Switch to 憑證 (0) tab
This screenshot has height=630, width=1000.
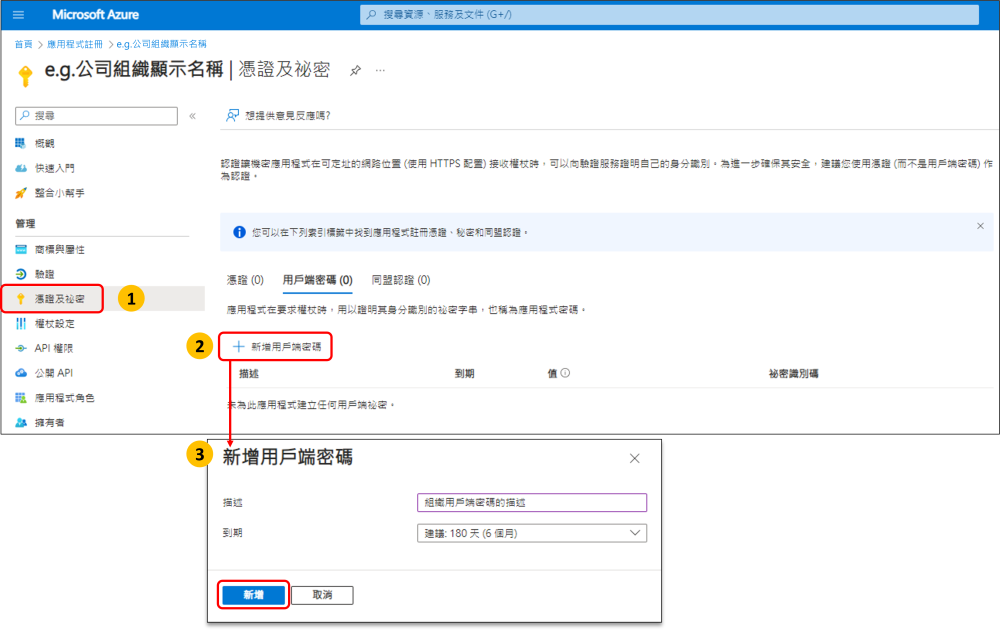(x=245, y=280)
